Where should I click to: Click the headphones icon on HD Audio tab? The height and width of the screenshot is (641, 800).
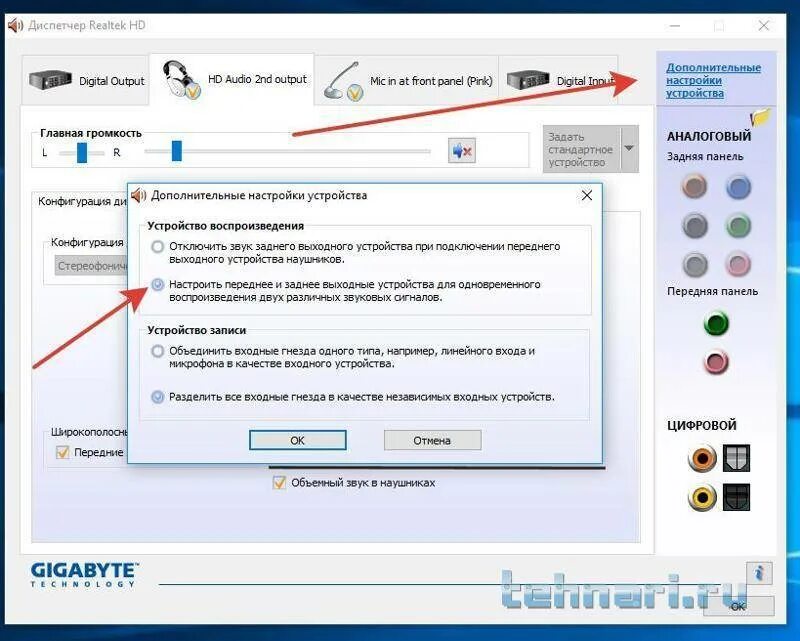tap(181, 80)
